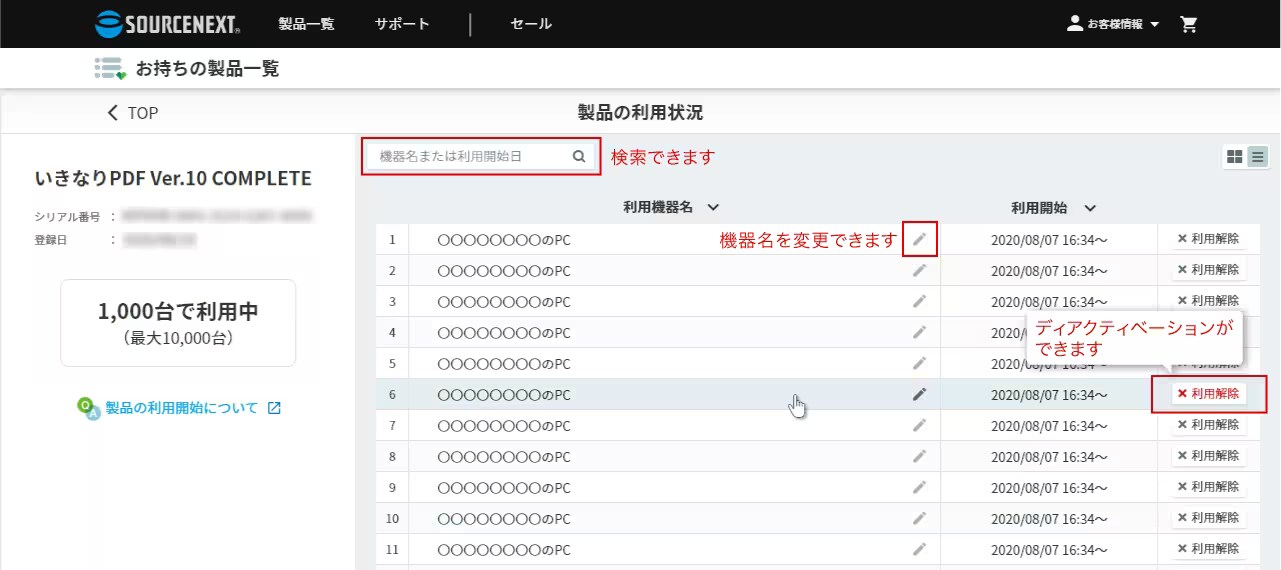
Task: Edit device name pencil in row 5
Action: click(x=919, y=363)
